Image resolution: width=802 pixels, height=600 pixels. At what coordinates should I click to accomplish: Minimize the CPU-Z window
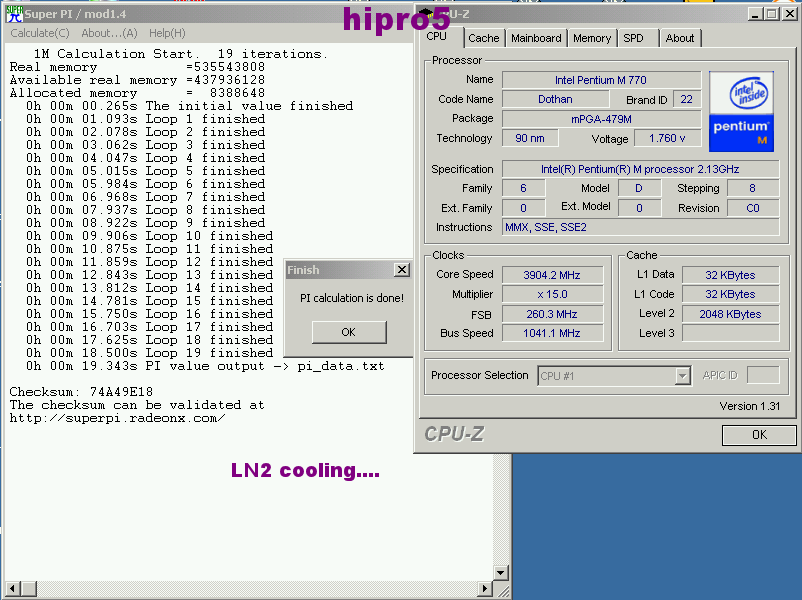[x=755, y=13]
